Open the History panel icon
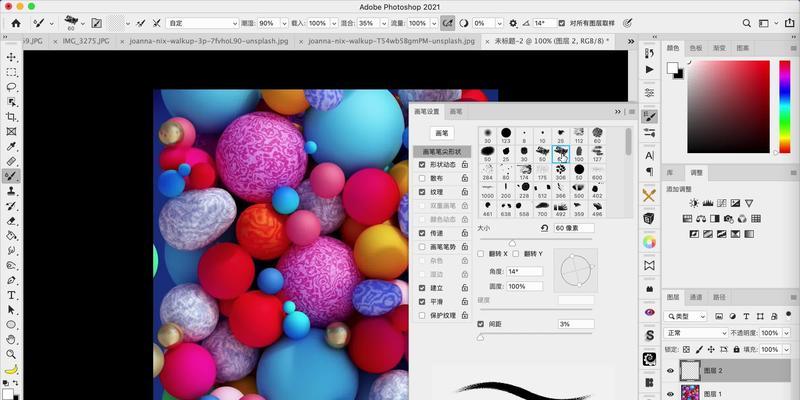 pyautogui.click(x=649, y=53)
